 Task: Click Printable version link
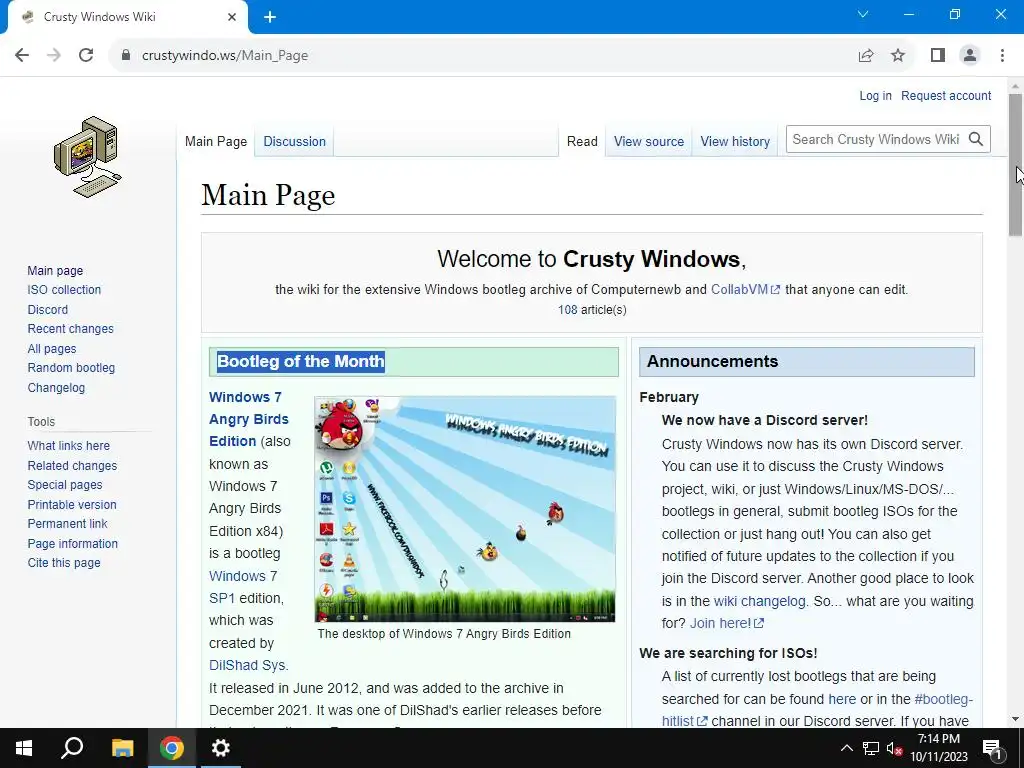tap(72, 505)
